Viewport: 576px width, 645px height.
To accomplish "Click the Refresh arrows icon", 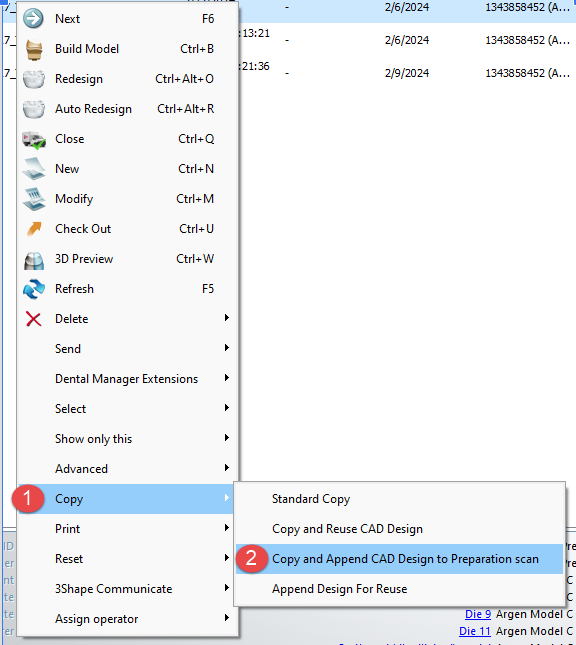I will 34,289.
